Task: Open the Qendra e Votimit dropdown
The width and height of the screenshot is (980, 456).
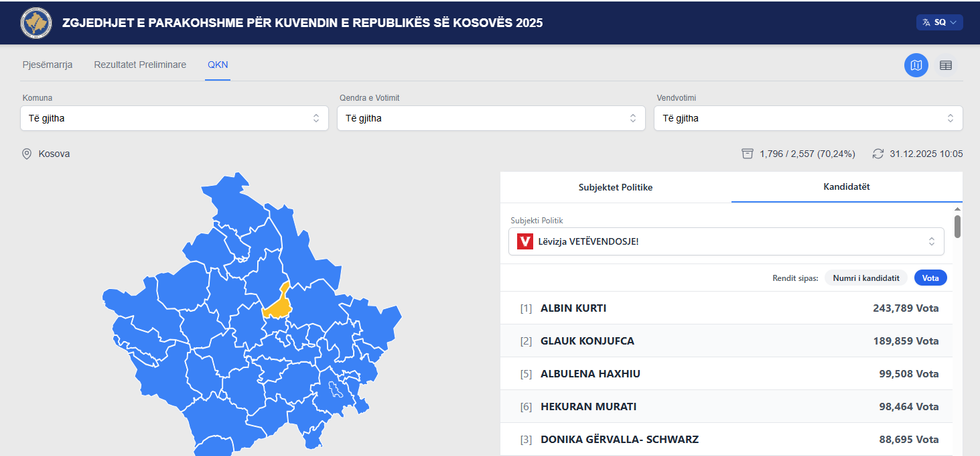Action: point(490,118)
